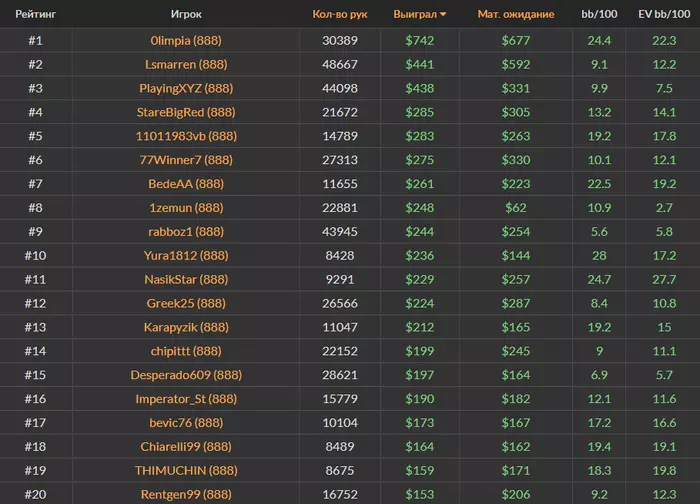700x504 pixels.
Task: Select hands count 44098
Action: coord(340,88)
